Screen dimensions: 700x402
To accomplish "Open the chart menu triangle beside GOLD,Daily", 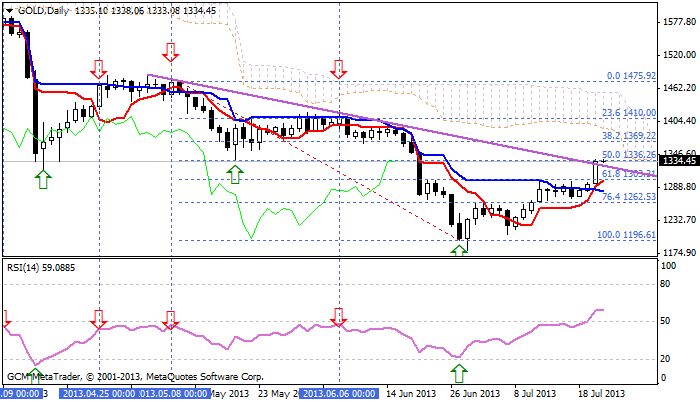I will point(9,10).
